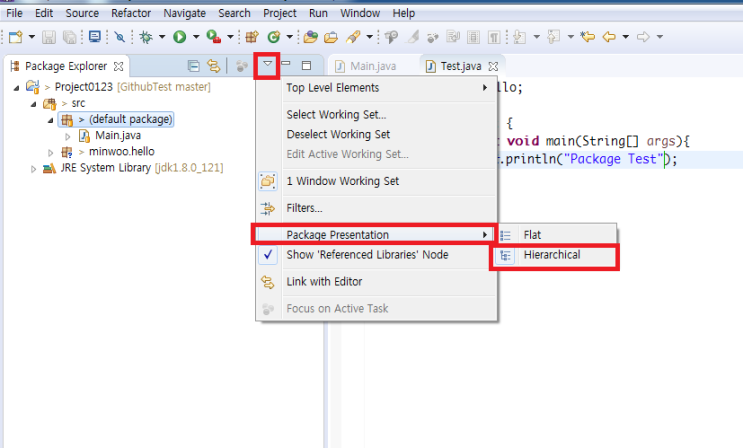Open the Refactor menu

[131, 13]
